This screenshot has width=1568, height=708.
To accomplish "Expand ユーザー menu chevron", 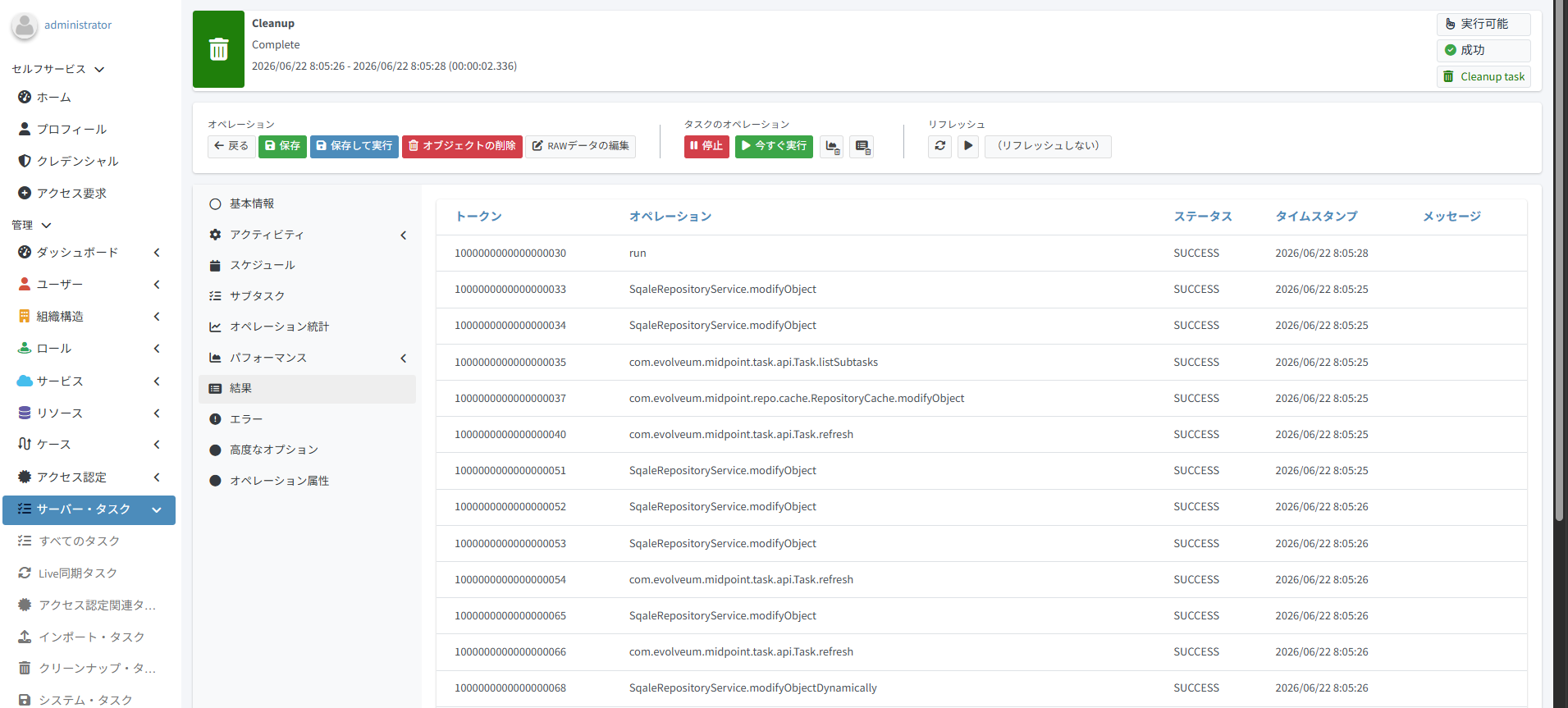I will pyautogui.click(x=156, y=284).
